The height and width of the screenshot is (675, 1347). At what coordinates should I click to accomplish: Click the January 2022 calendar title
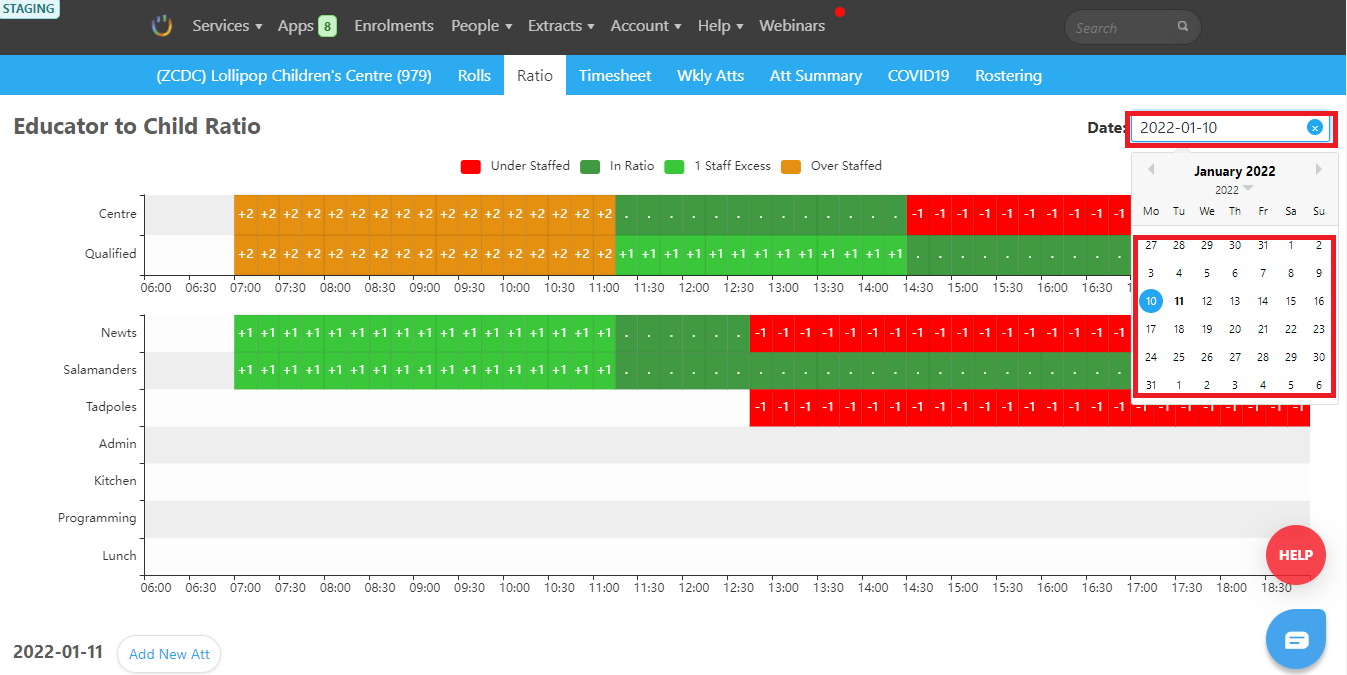[1234, 171]
